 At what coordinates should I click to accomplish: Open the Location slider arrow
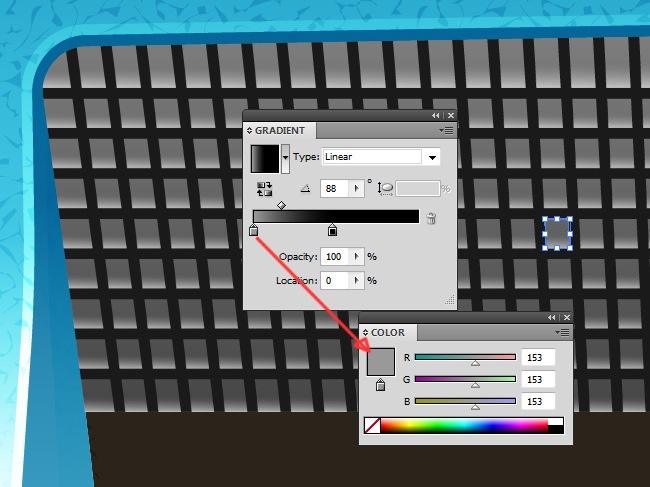click(x=357, y=281)
